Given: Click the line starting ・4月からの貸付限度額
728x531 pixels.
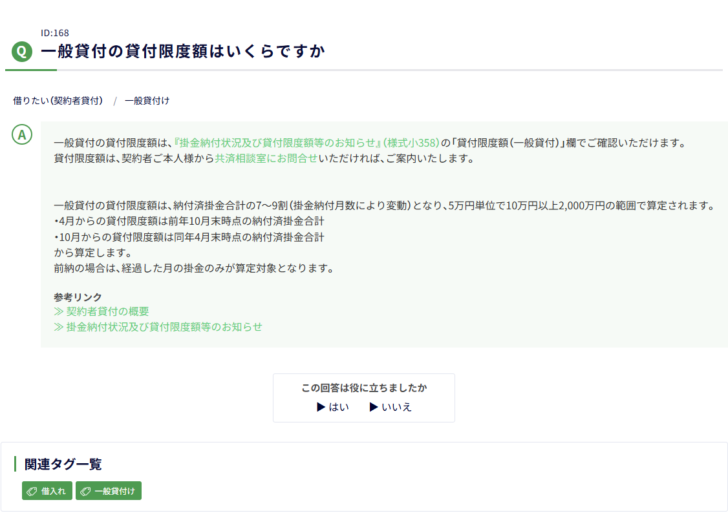Looking at the screenshot, I should click(189, 221).
